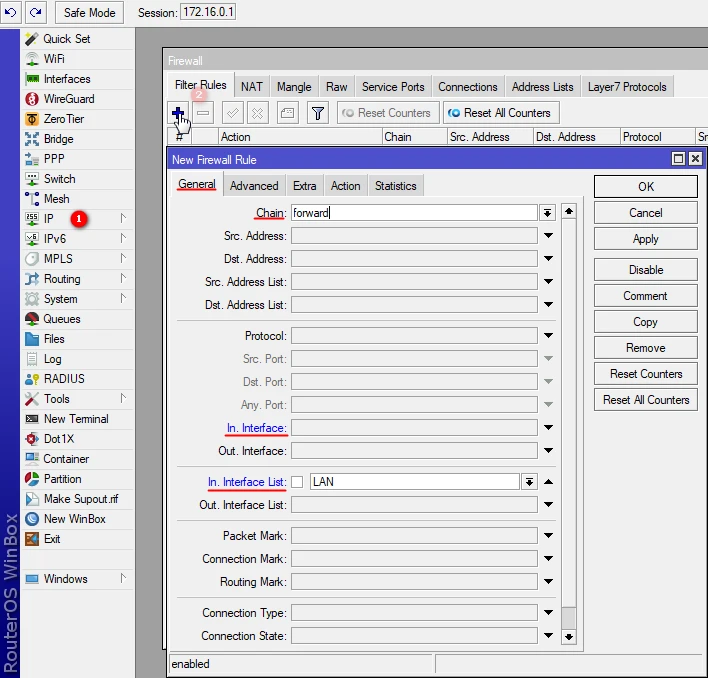Open the Advanced rule tab
The height and width of the screenshot is (678, 708).
point(254,186)
